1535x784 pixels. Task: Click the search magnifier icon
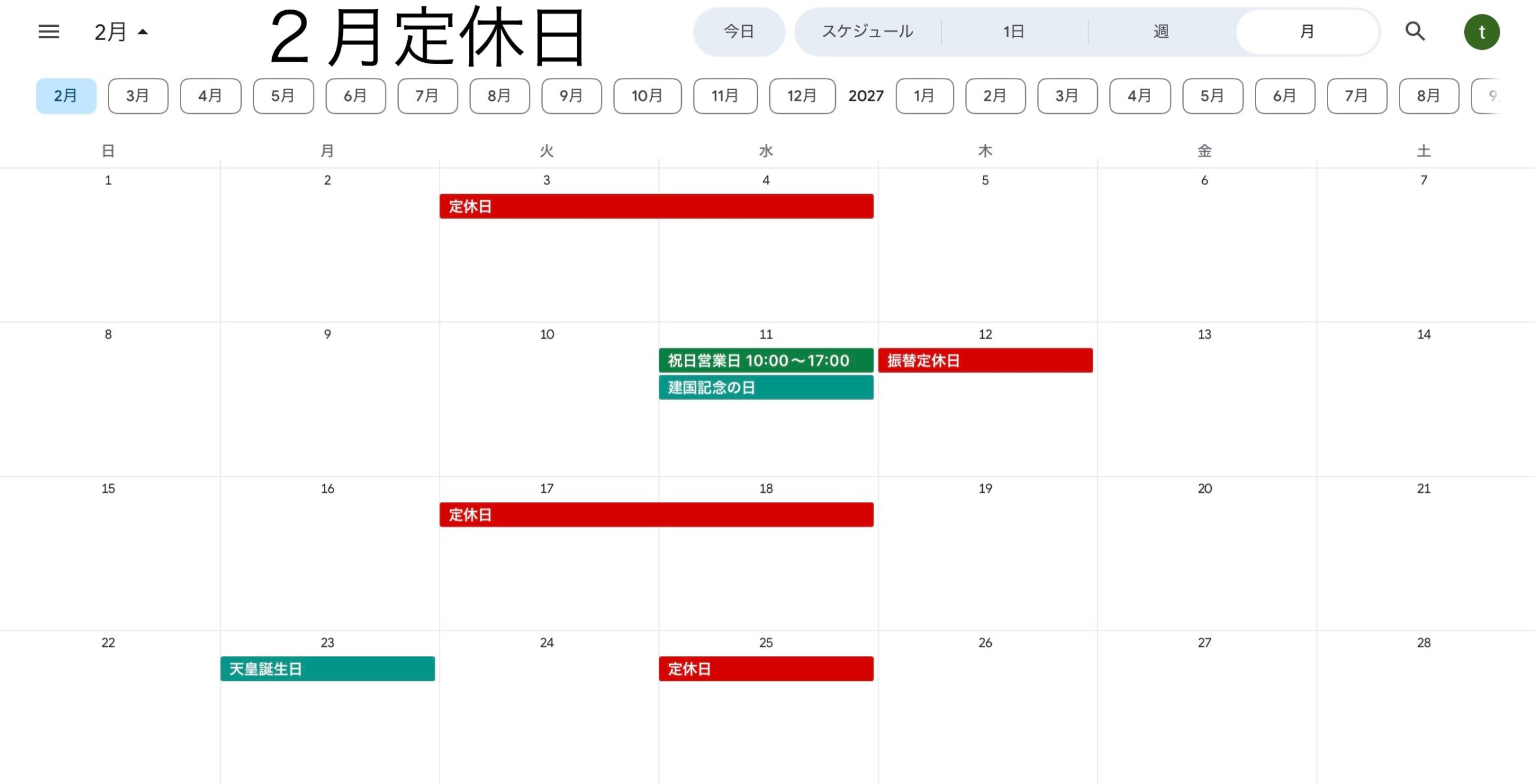[1415, 31]
